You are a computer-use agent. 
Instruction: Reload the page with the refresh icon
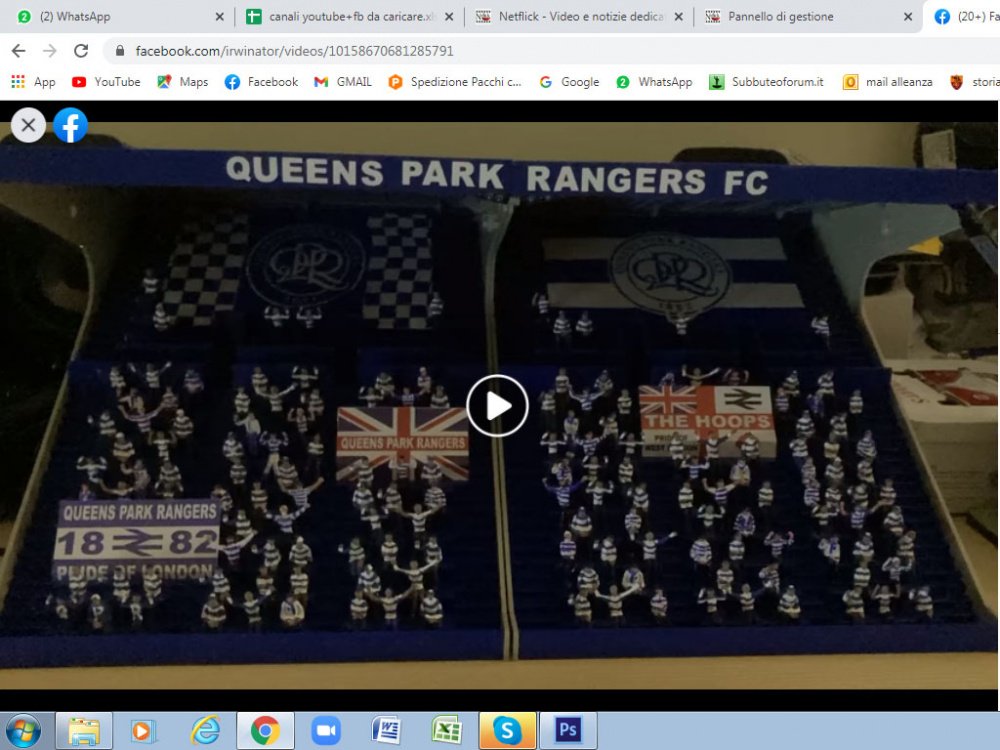[80, 51]
